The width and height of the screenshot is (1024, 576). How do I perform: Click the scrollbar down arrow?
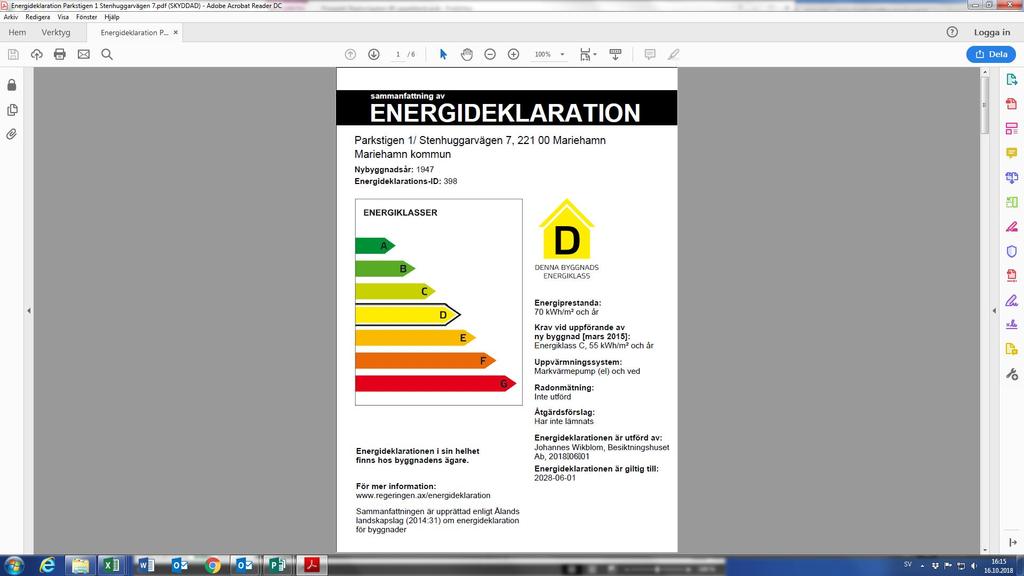tap(985, 551)
